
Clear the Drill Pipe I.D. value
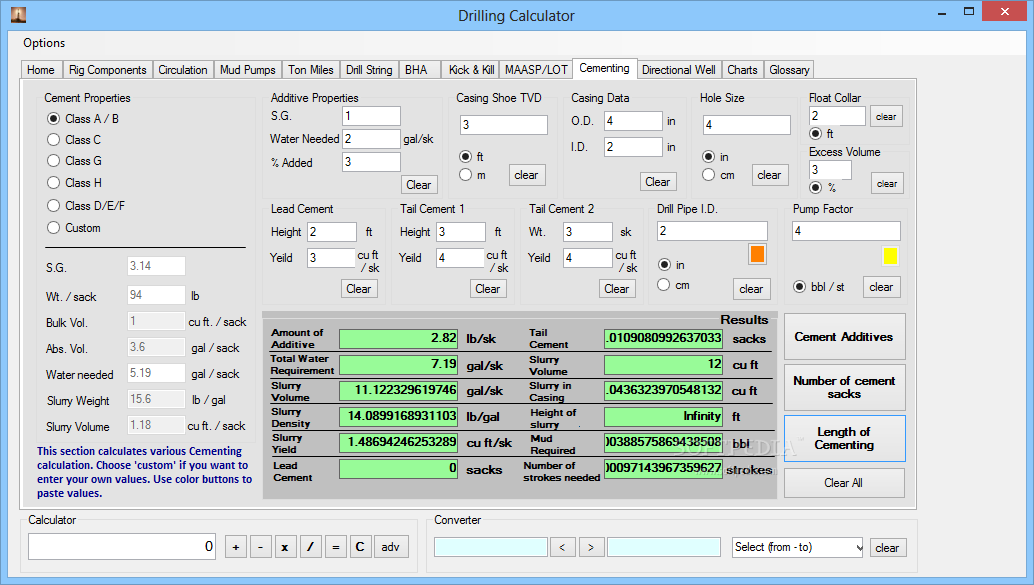751,288
